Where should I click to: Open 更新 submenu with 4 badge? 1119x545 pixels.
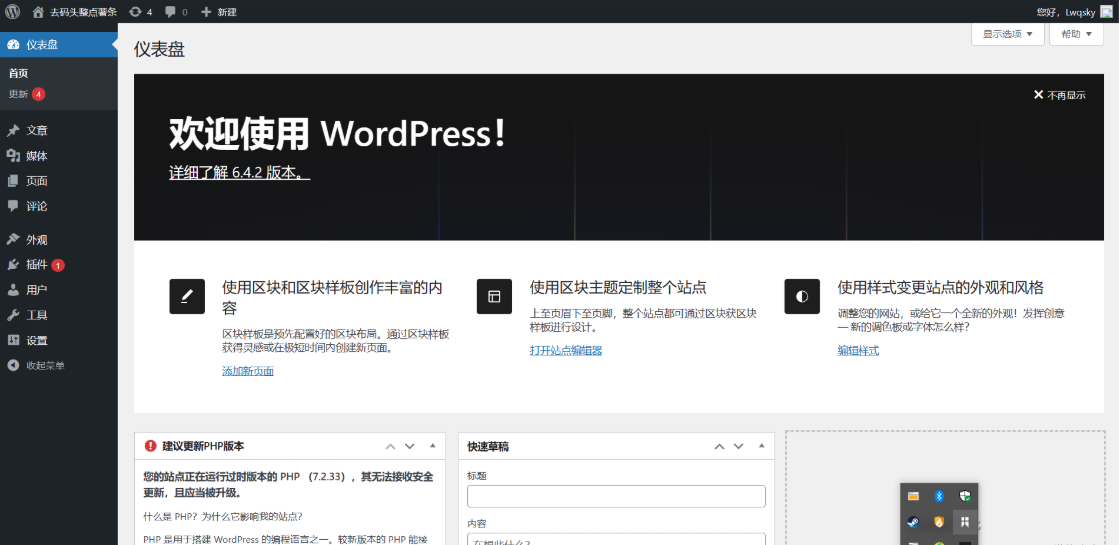click(26, 94)
